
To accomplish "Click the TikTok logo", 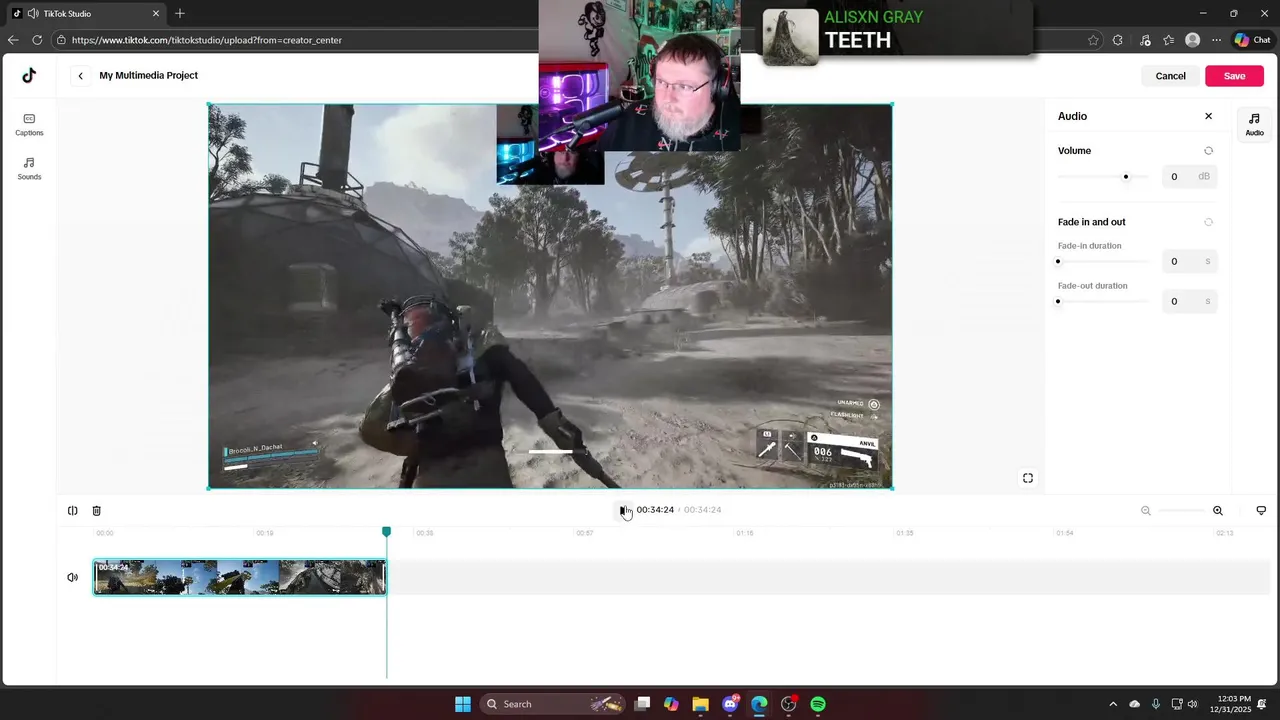I will pyautogui.click(x=29, y=75).
